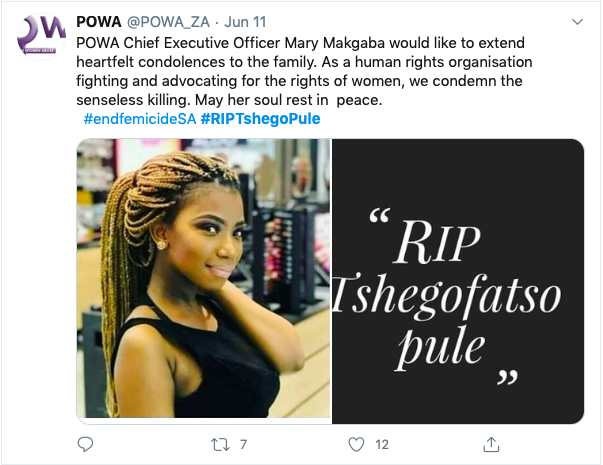
Task: Click the like count 12
Action: pyautogui.click(x=382, y=445)
